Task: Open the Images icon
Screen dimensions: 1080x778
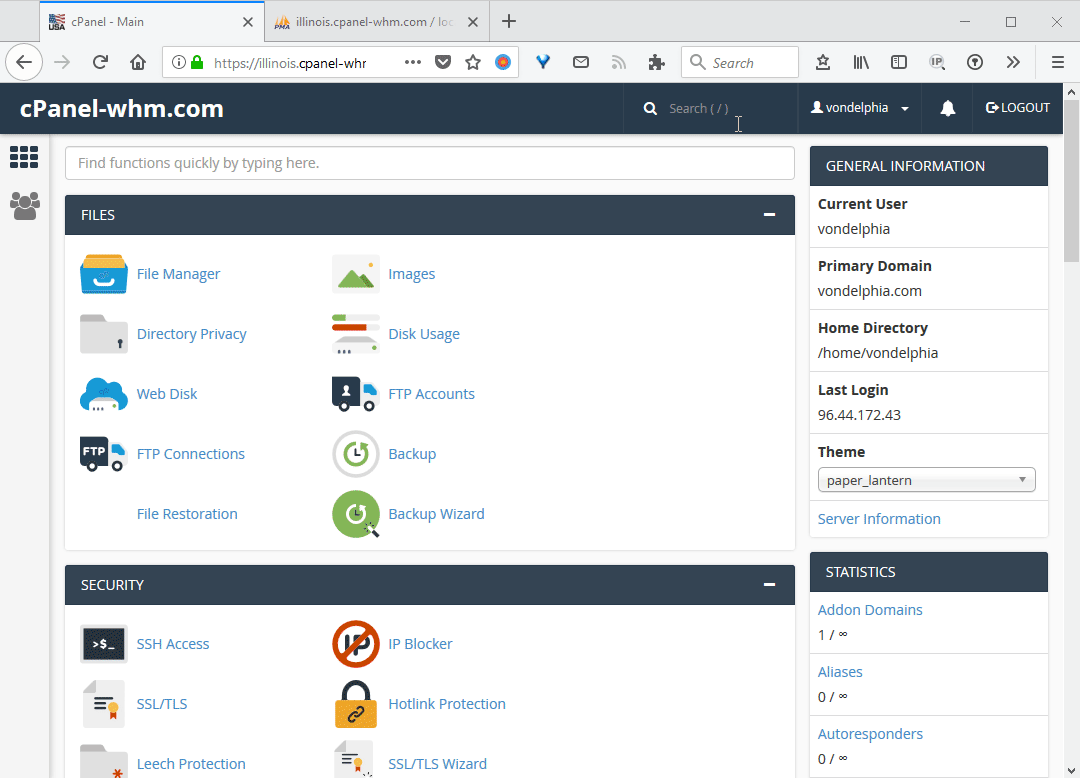Action: coord(355,274)
